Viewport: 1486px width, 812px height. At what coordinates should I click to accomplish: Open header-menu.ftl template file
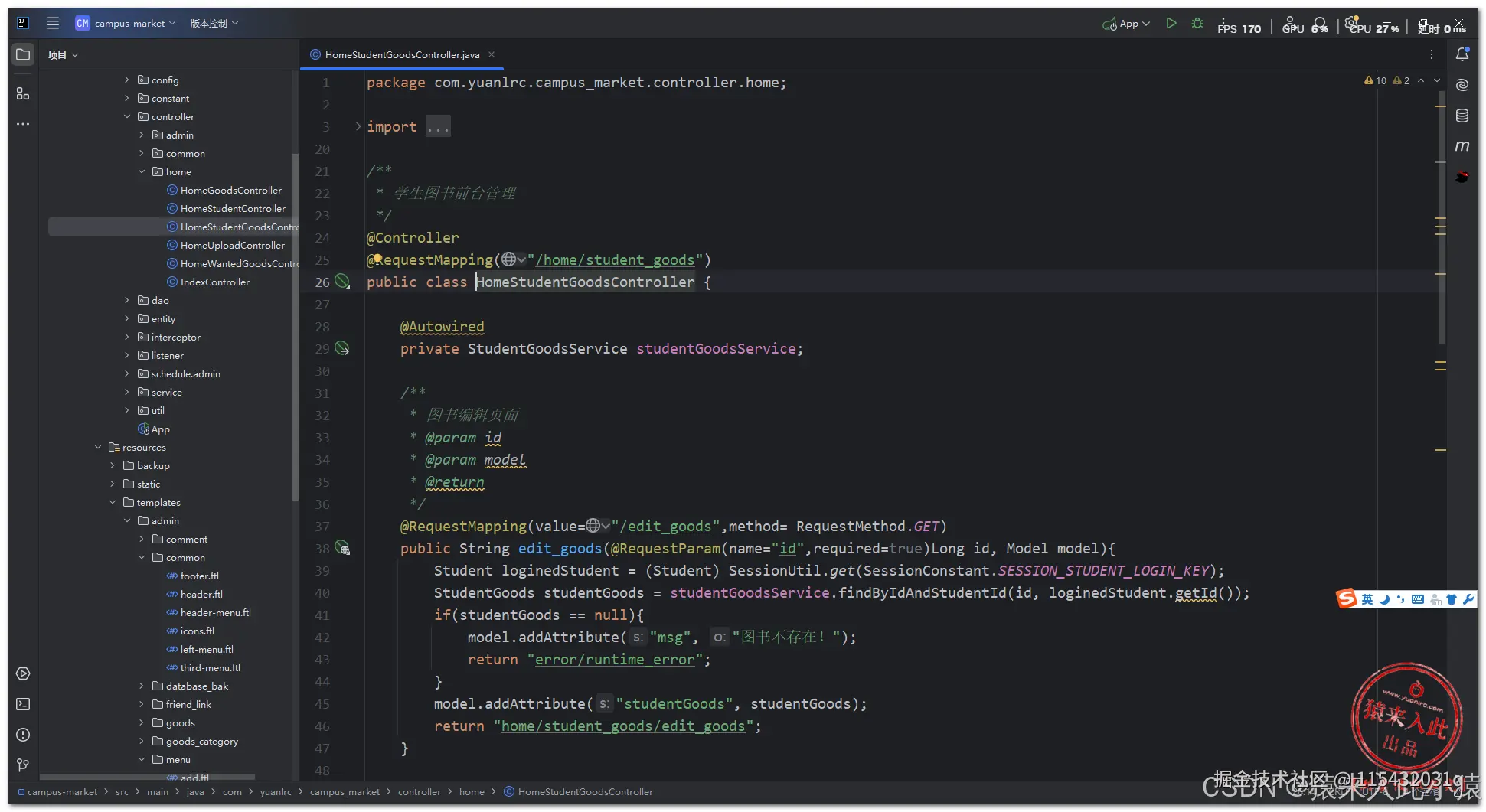215,612
